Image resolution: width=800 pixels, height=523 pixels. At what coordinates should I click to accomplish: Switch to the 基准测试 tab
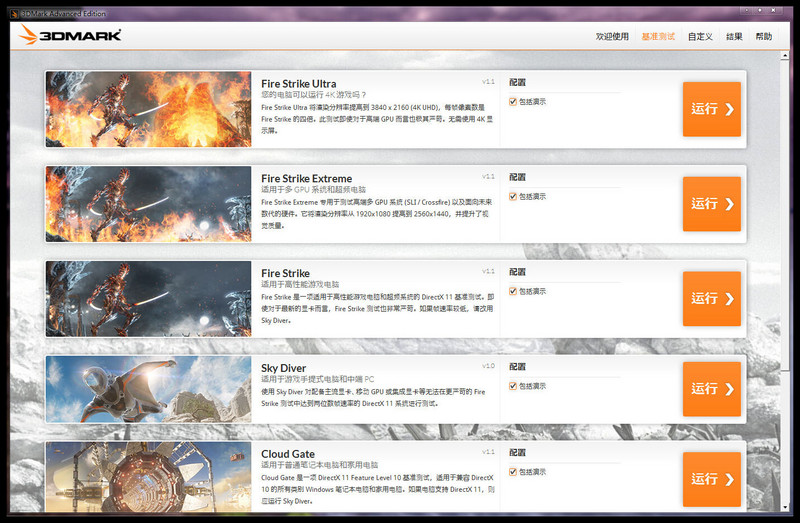(x=658, y=36)
